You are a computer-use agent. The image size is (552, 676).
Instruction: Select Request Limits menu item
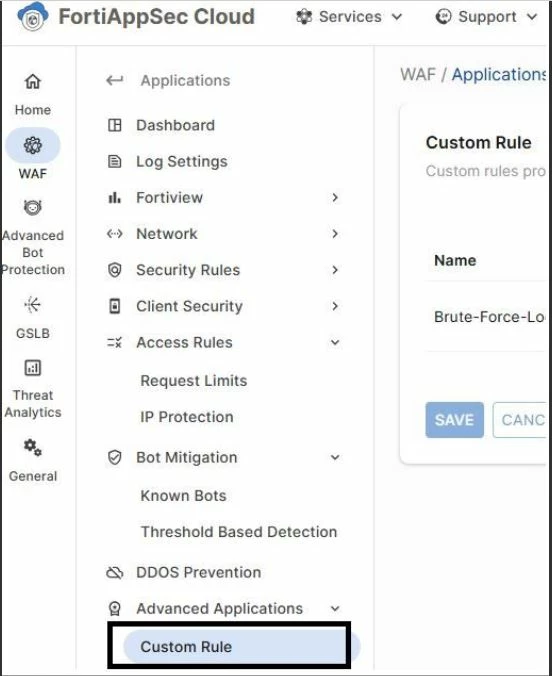(194, 381)
